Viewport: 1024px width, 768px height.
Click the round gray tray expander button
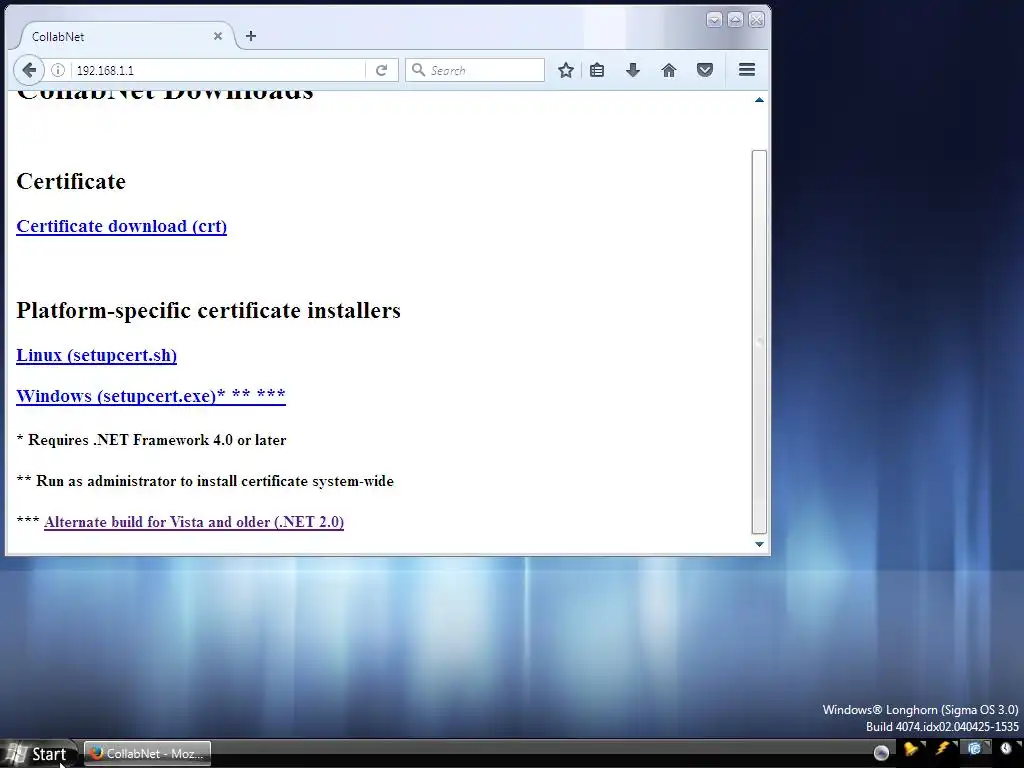point(881,753)
